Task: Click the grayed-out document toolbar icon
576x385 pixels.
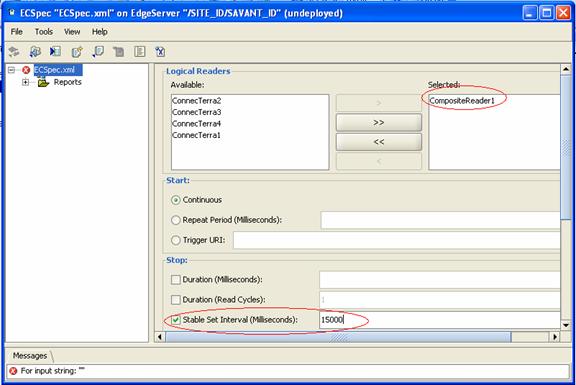Action: 118,51
